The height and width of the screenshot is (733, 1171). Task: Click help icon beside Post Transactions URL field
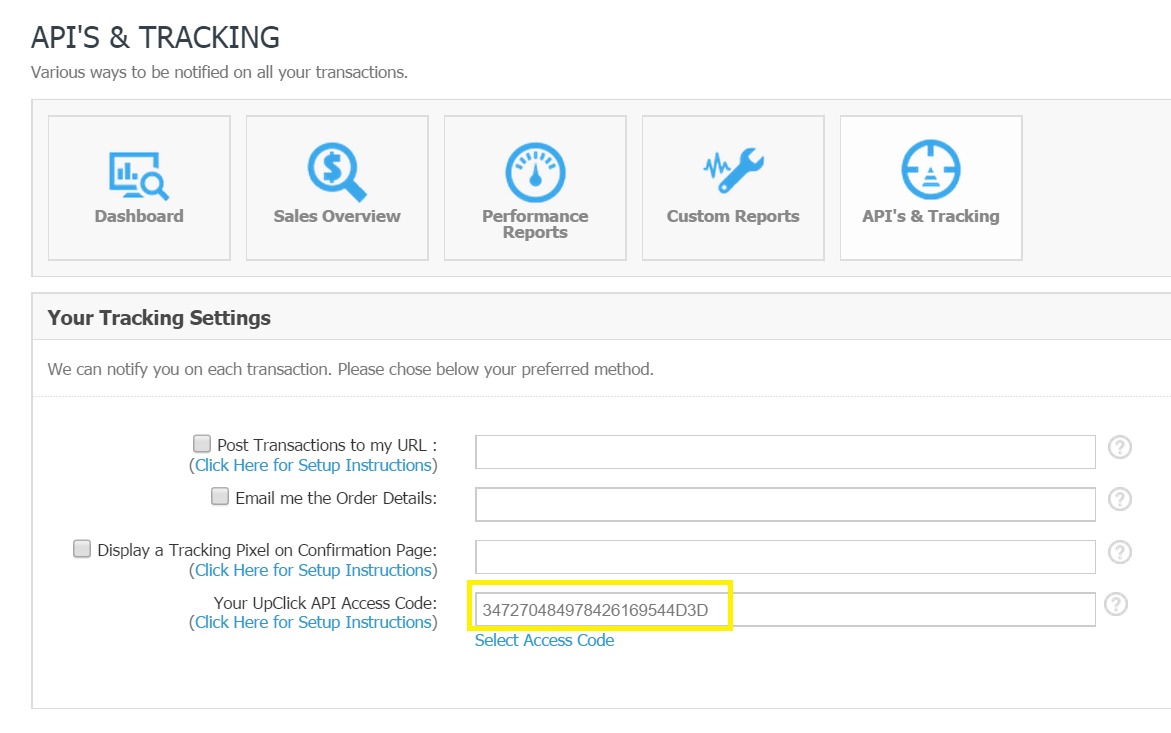pos(1120,447)
